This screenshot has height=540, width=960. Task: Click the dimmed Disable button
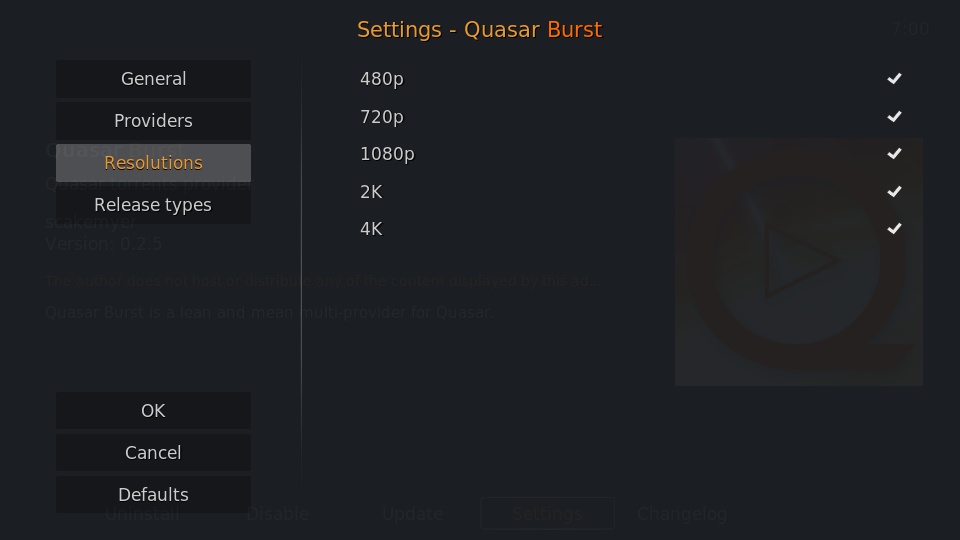click(x=277, y=514)
